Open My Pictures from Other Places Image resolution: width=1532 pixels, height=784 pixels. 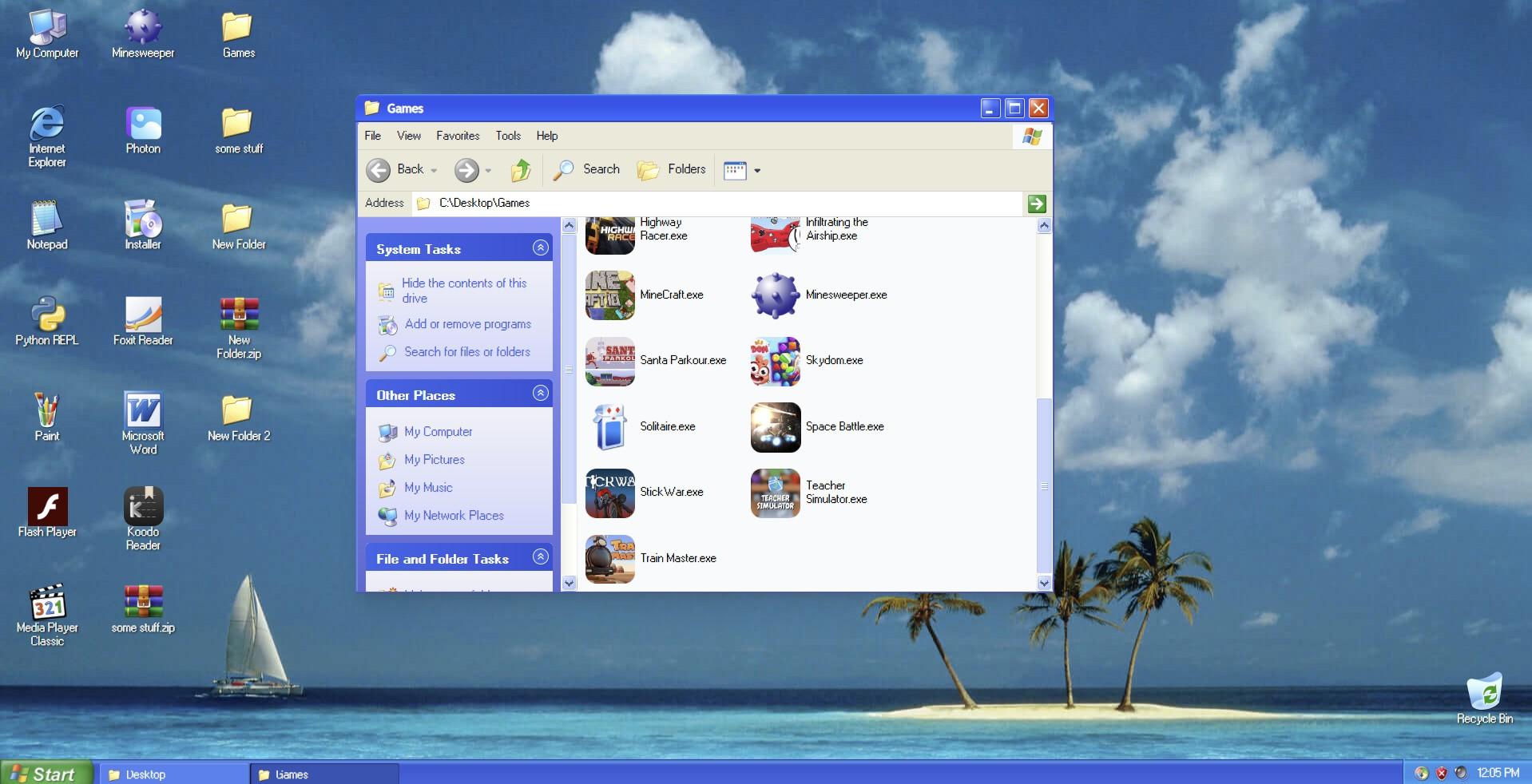[435, 460]
